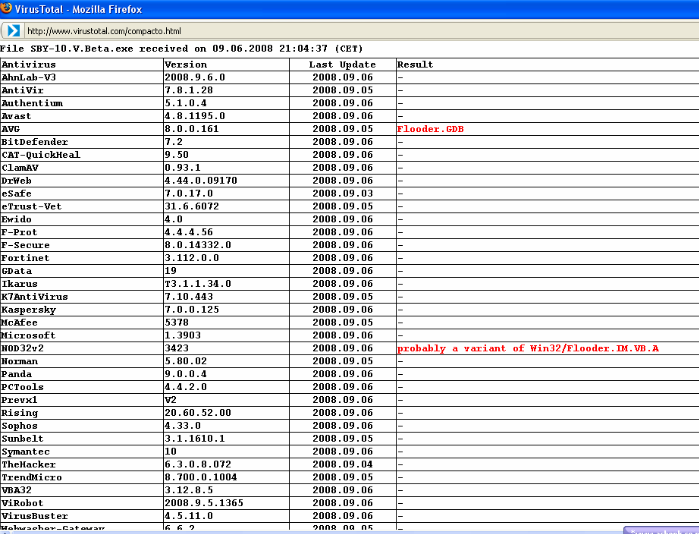The height and width of the screenshot is (534, 699).
Task: Select the 'Kaspersky' row name
Action: click(29, 310)
